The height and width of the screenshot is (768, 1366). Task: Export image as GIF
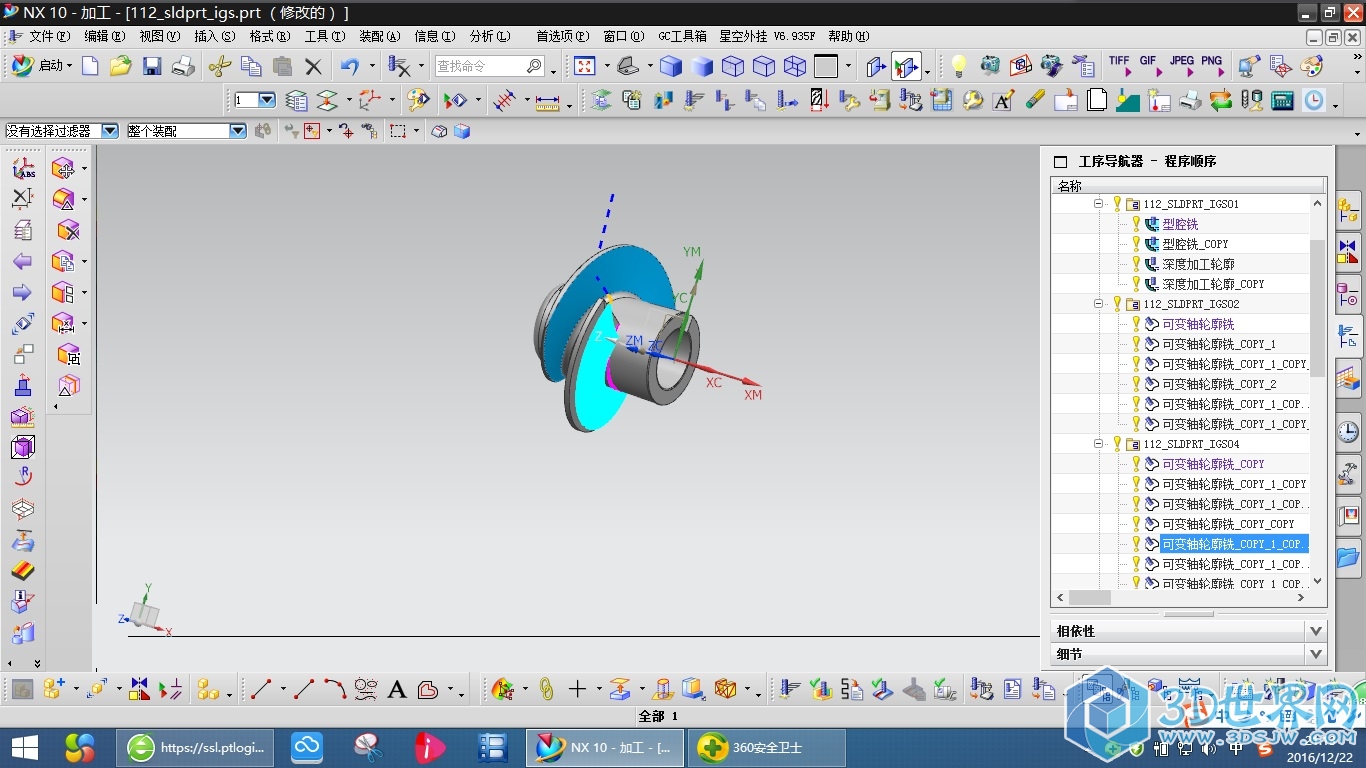pos(1148,66)
